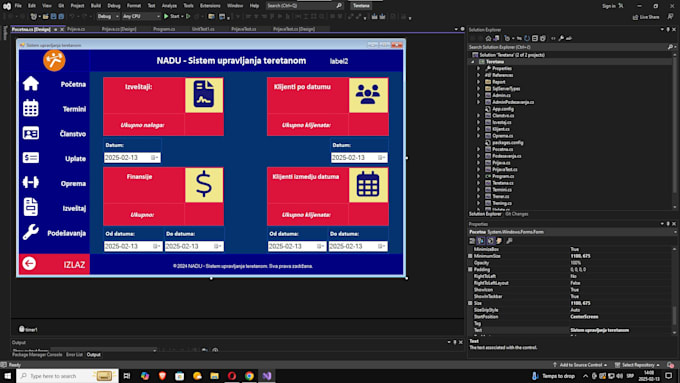Switch to the Program.cs tab

pyautogui.click(x=164, y=29)
